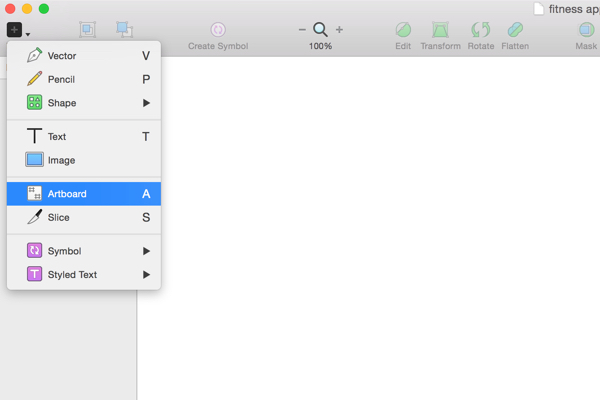Click the Flatten toolbar icon
The height and width of the screenshot is (400, 600).
point(515,29)
